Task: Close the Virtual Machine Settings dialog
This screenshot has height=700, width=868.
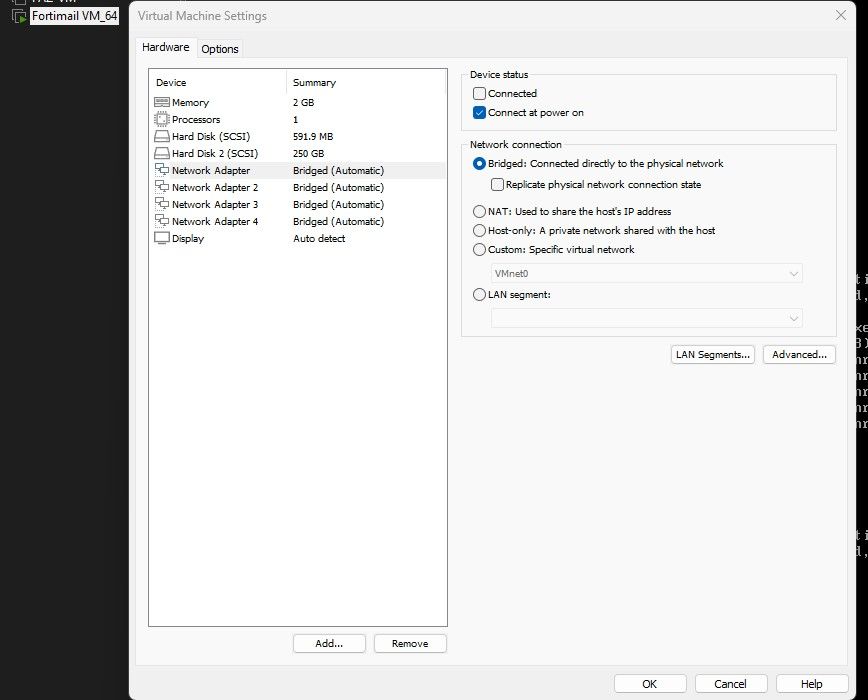Action: [x=841, y=15]
